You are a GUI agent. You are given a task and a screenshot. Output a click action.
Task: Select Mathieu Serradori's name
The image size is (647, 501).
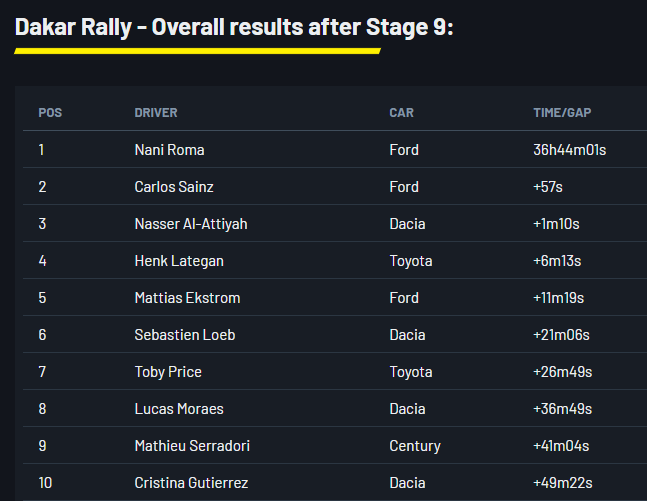tap(192, 446)
